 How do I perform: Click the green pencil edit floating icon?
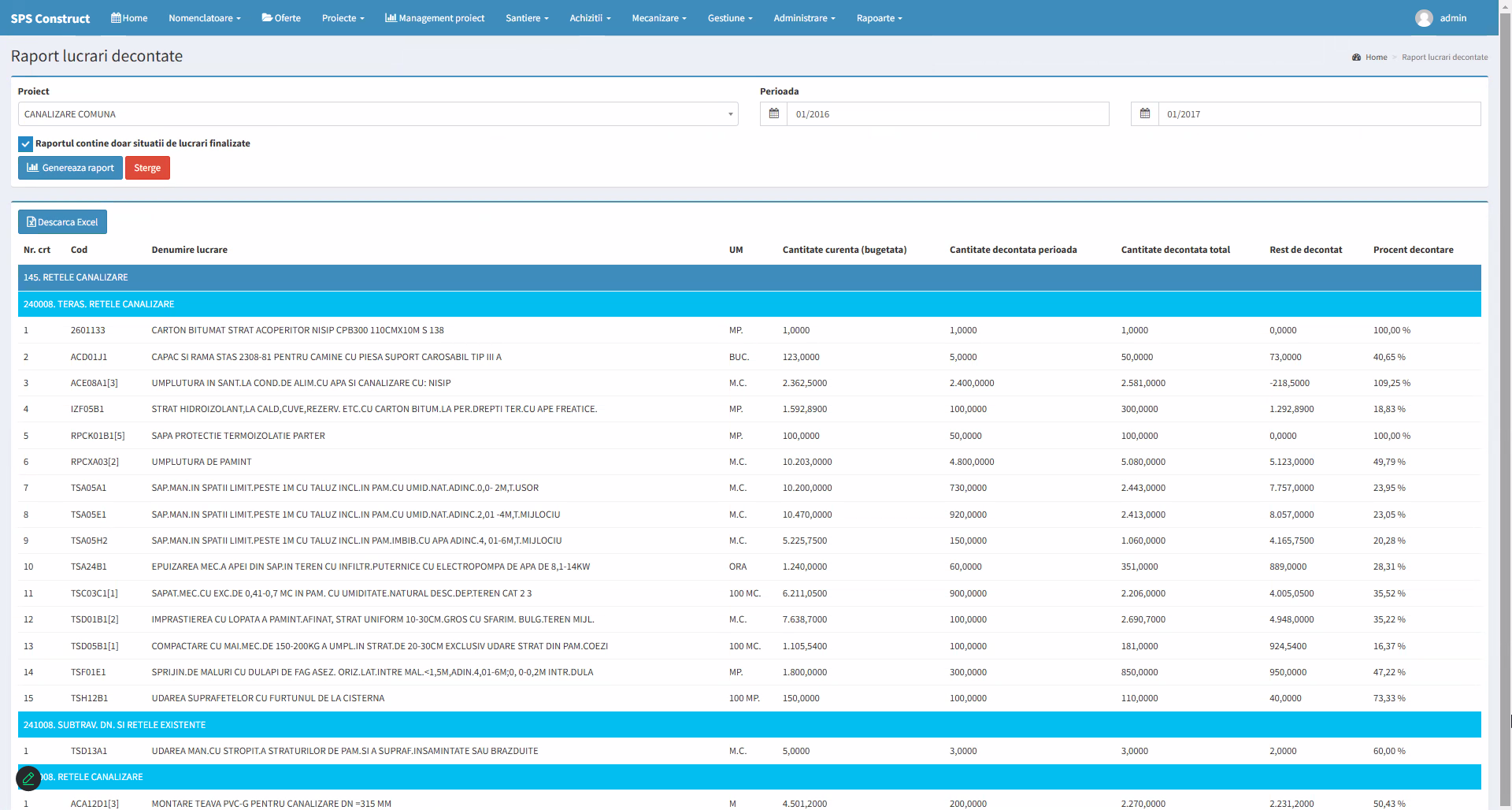click(28, 778)
